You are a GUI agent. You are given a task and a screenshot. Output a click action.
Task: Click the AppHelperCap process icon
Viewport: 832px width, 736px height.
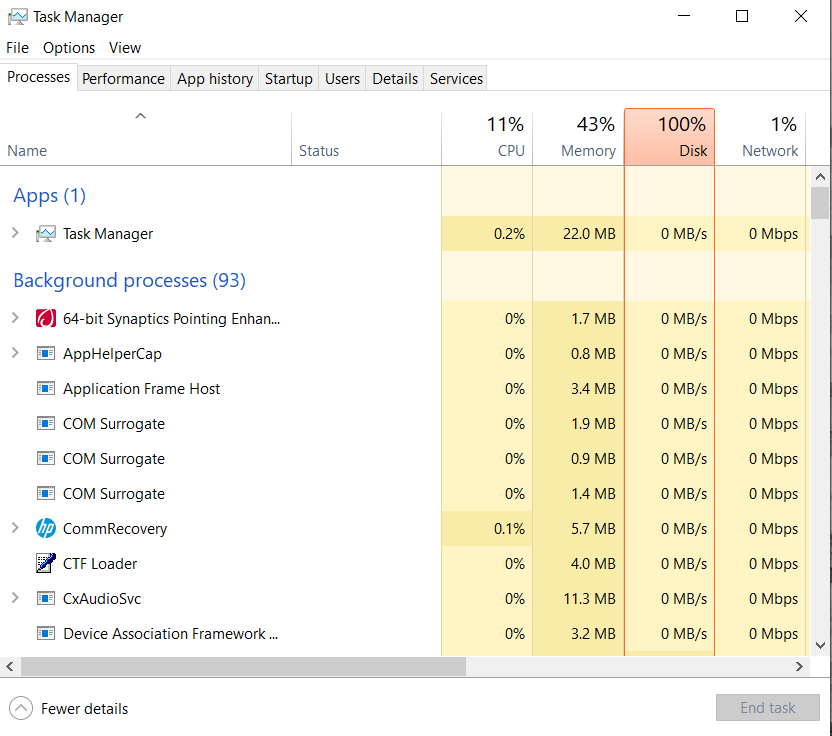[46, 353]
